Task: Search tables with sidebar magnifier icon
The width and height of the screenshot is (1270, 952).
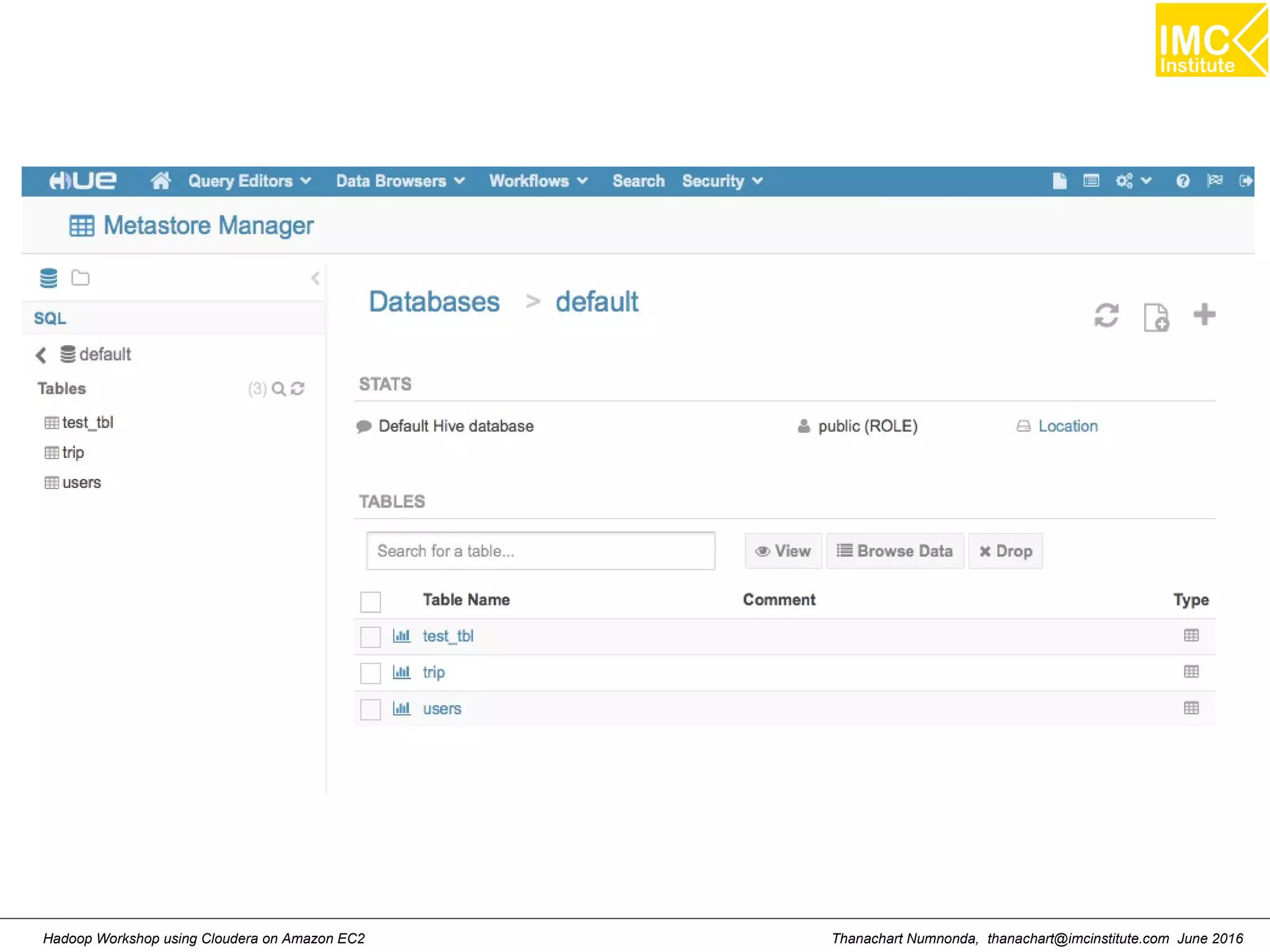Action: 279,389
